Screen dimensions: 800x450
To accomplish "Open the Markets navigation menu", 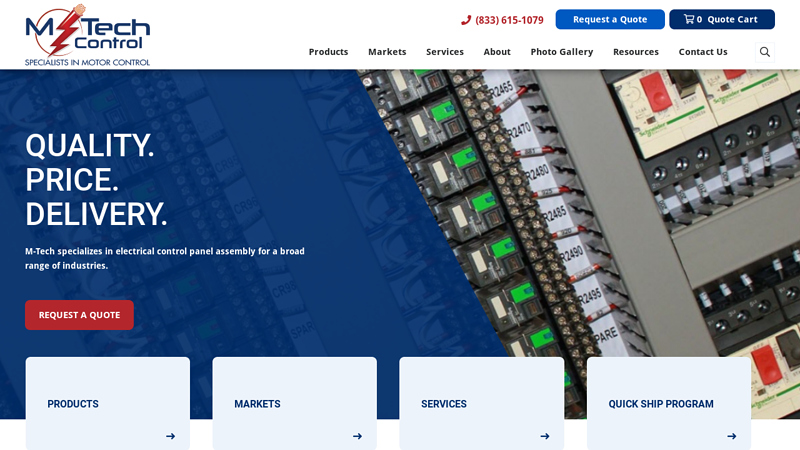I will [387, 52].
